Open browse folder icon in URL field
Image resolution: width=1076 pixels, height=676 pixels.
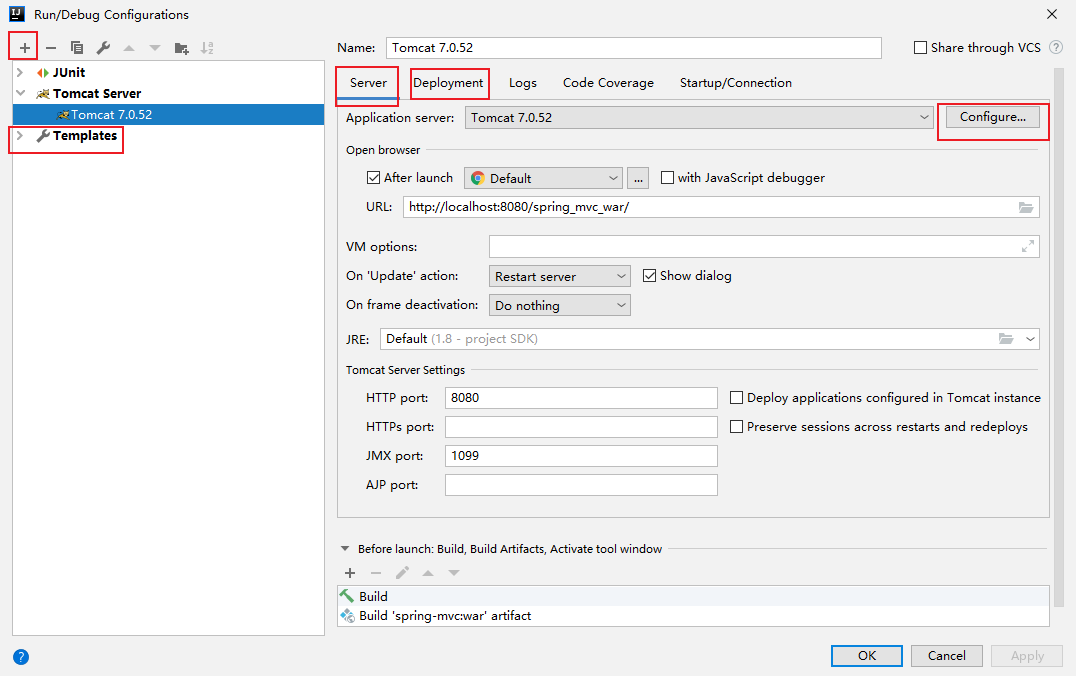point(1025,207)
